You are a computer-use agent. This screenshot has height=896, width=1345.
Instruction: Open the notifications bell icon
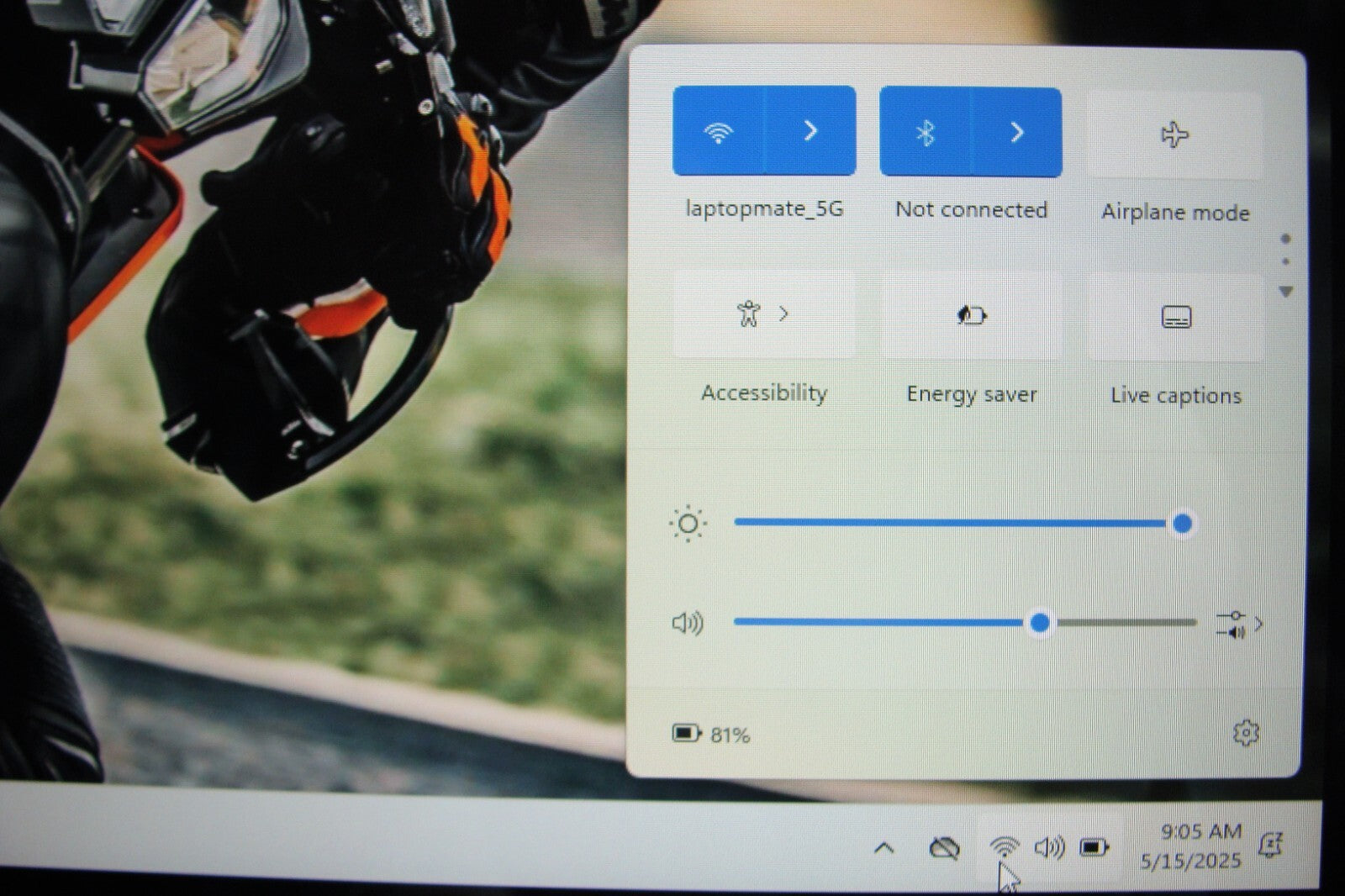tap(1270, 845)
